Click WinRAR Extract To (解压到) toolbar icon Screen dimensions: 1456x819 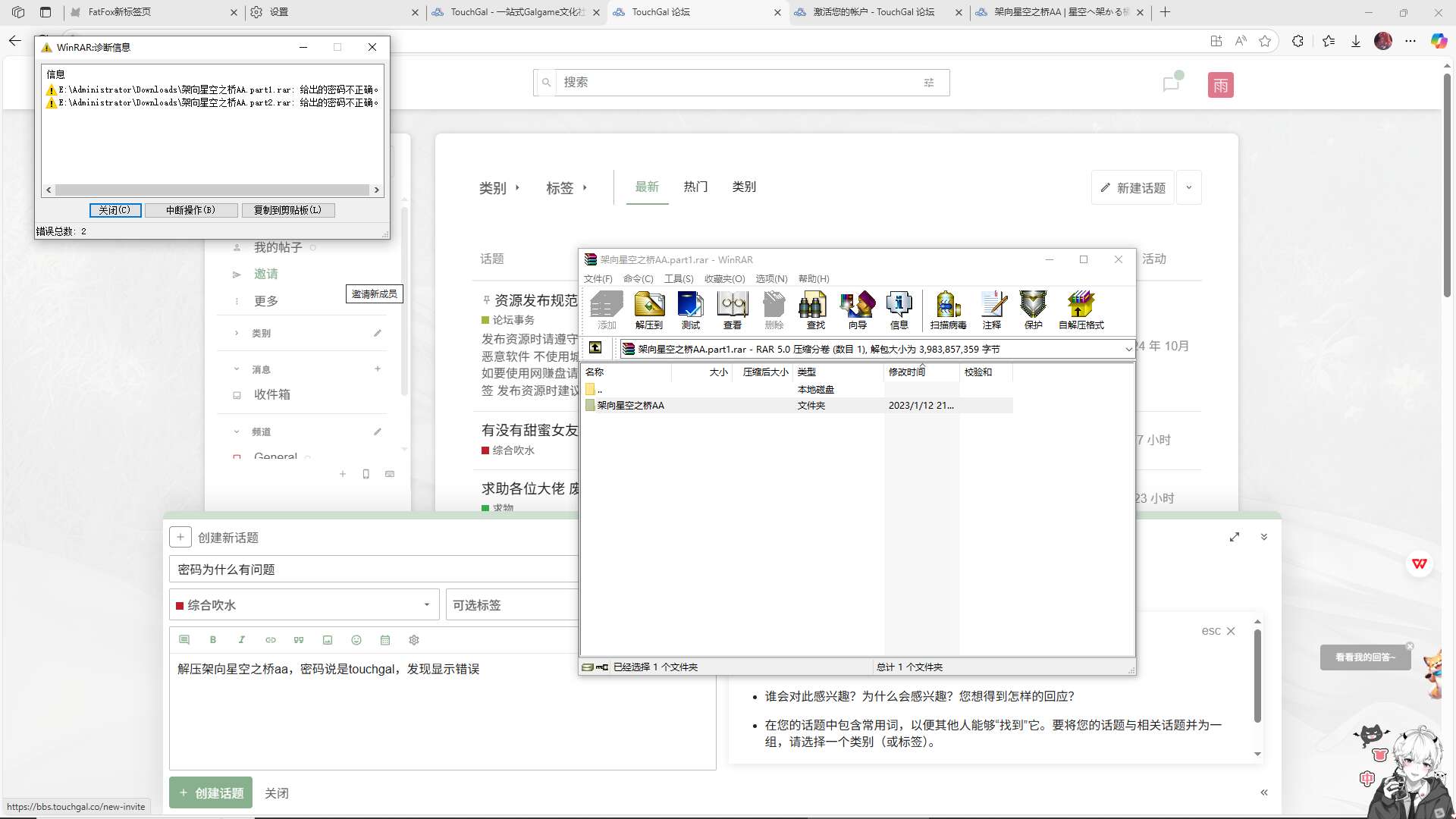pos(649,310)
